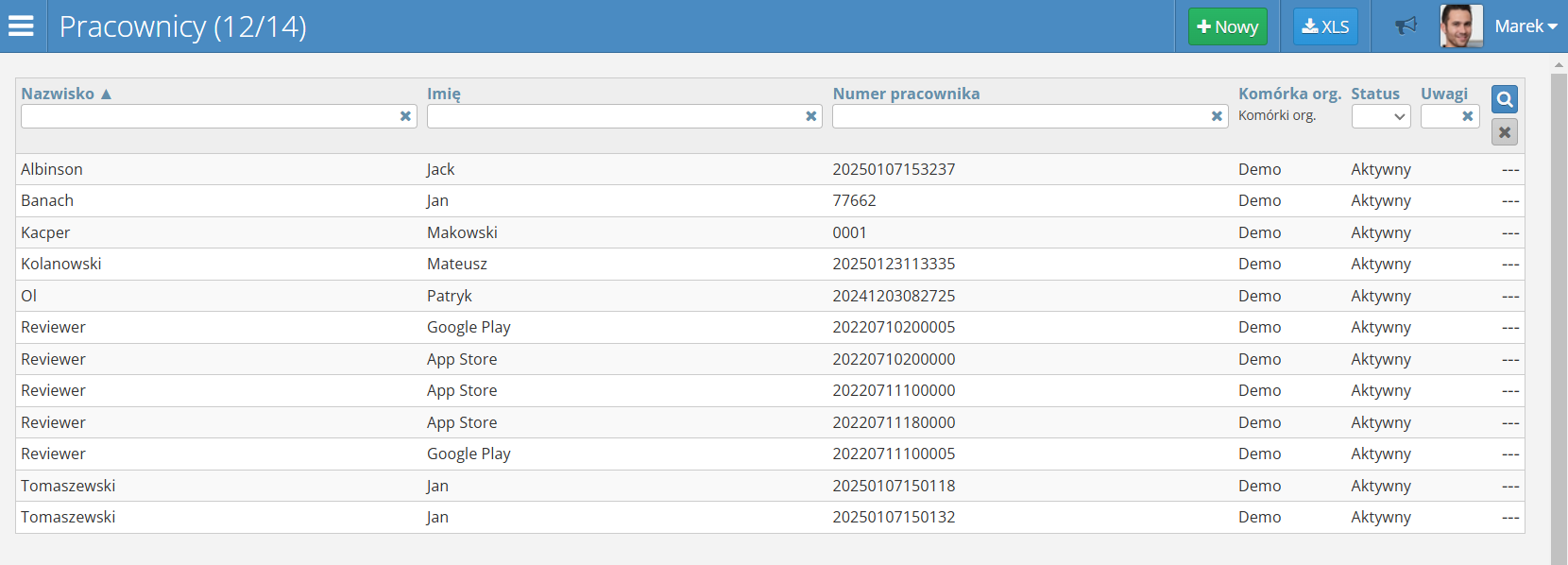Click into the Nazwisko filter input
Image resolution: width=1568 pixels, height=565 pixels.
click(208, 116)
